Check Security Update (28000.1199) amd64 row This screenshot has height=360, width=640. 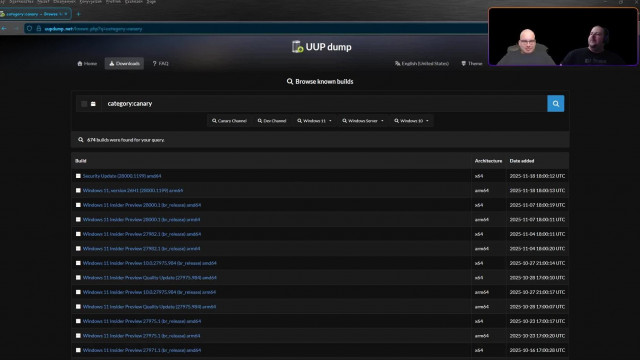78,176
